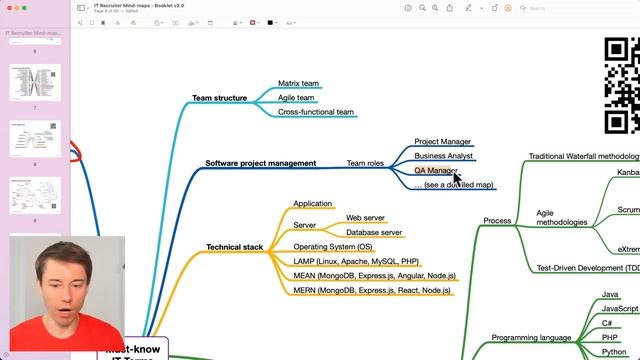Click the 'Business Analyst' node

[x=443, y=156]
